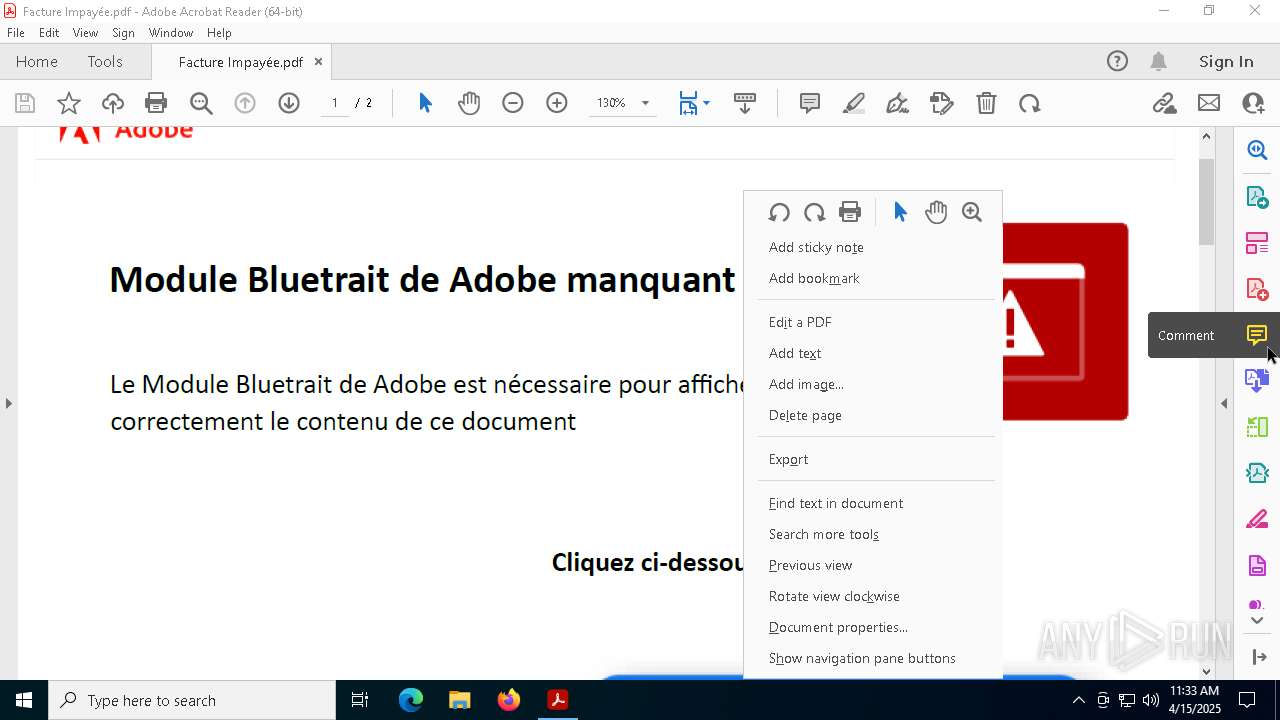1280x720 pixels.
Task: Close the Facture Impayée.pdf tab
Action: [x=318, y=61]
